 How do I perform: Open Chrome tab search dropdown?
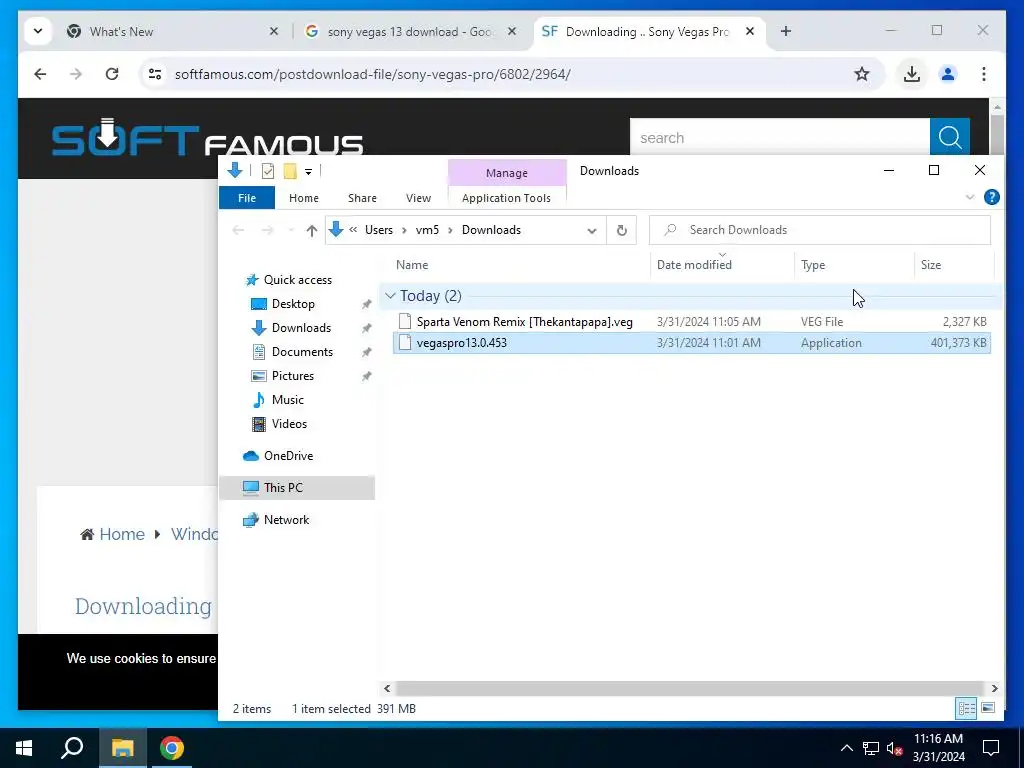tap(38, 31)
